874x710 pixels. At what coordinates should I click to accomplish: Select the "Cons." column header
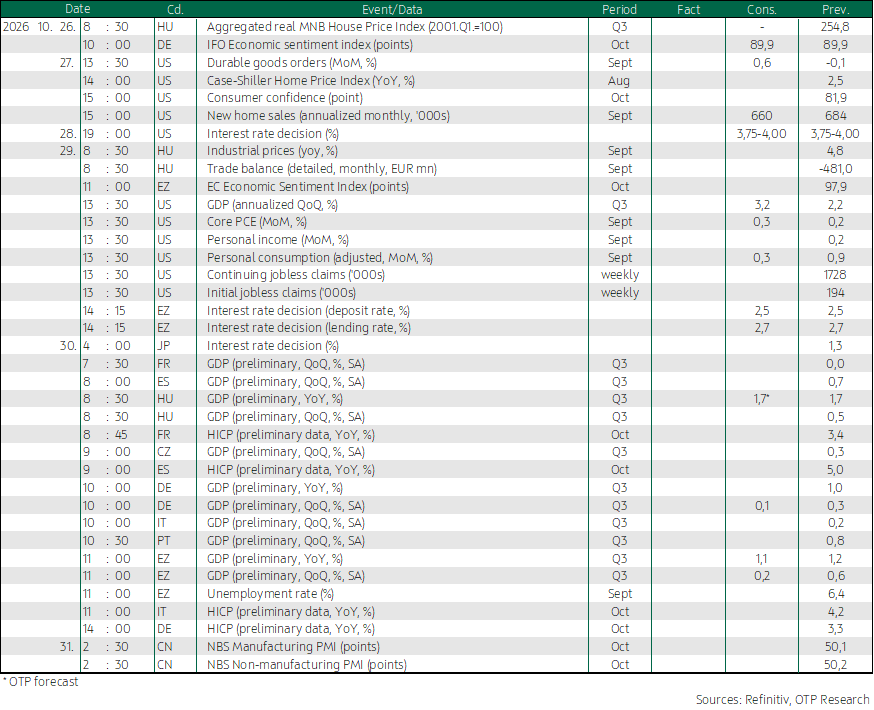761,9
